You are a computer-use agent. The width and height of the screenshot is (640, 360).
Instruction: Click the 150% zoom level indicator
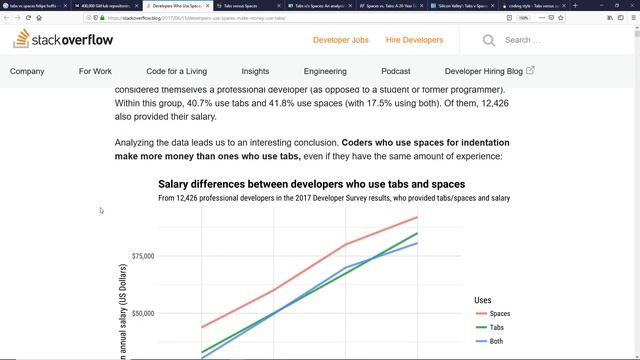pyautogui.click(x=523, y=18)
